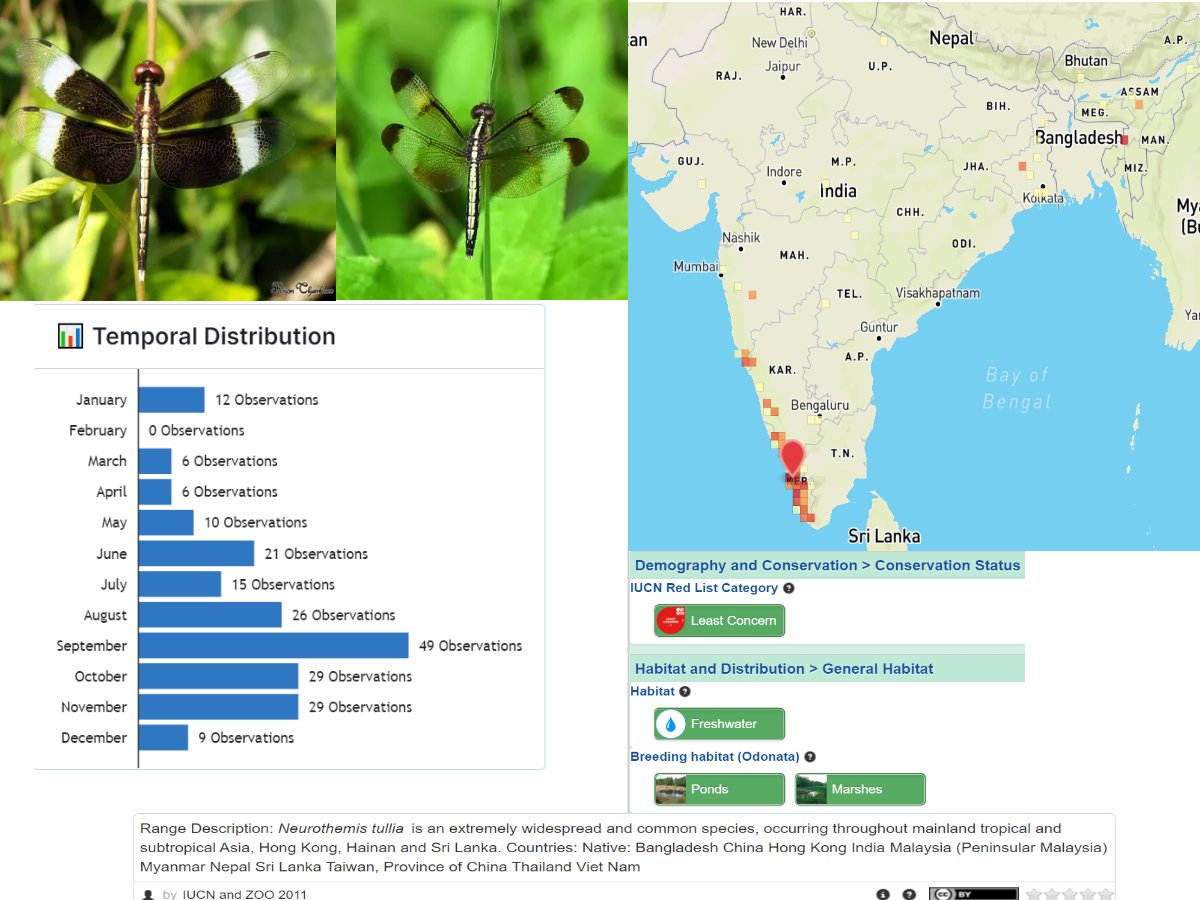Click the January bar in the chart
This screenshot has height=900, width=1200.
click(x=172, y=399)
